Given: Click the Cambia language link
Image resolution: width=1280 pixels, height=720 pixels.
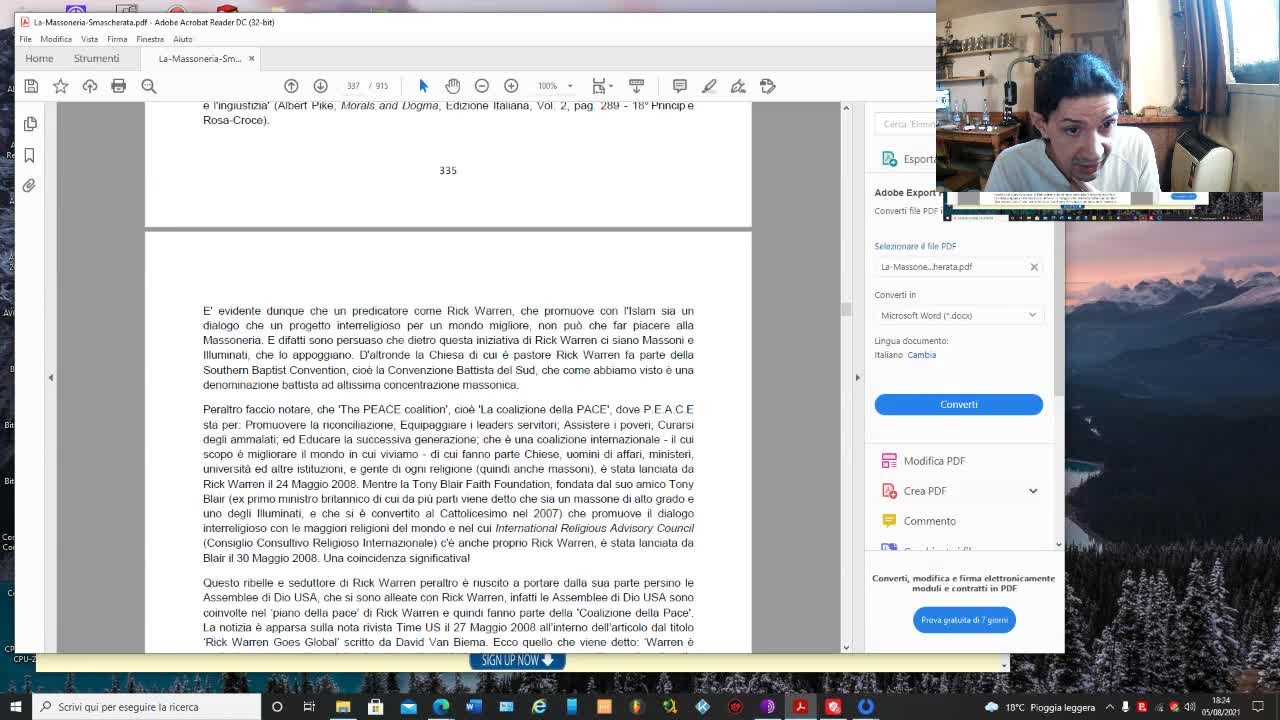Looking at the screenshot, I should [x=922, y=355].
